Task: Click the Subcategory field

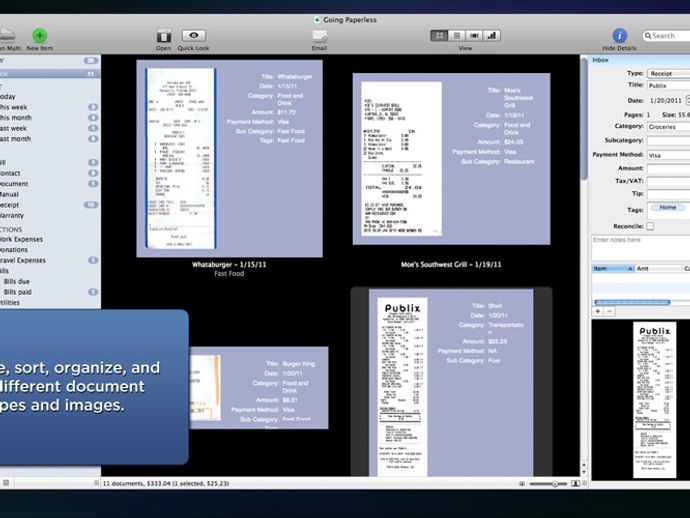Action: [x=668, y=140]
